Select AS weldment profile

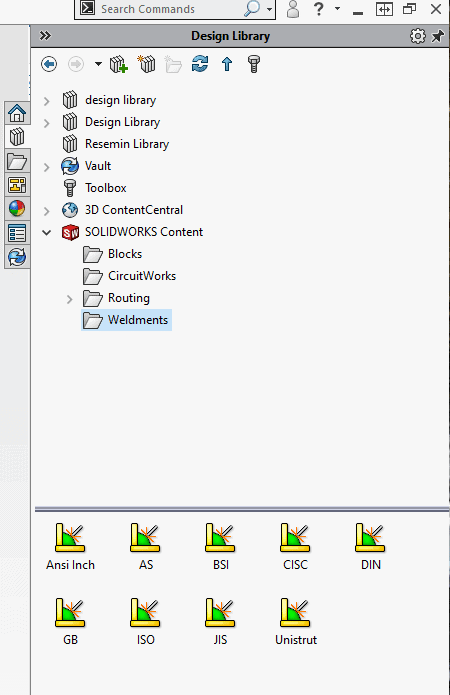145,547
